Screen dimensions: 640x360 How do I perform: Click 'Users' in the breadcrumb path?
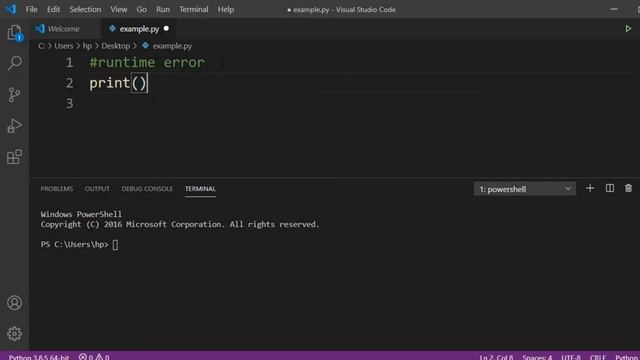[x=64, y=46]
